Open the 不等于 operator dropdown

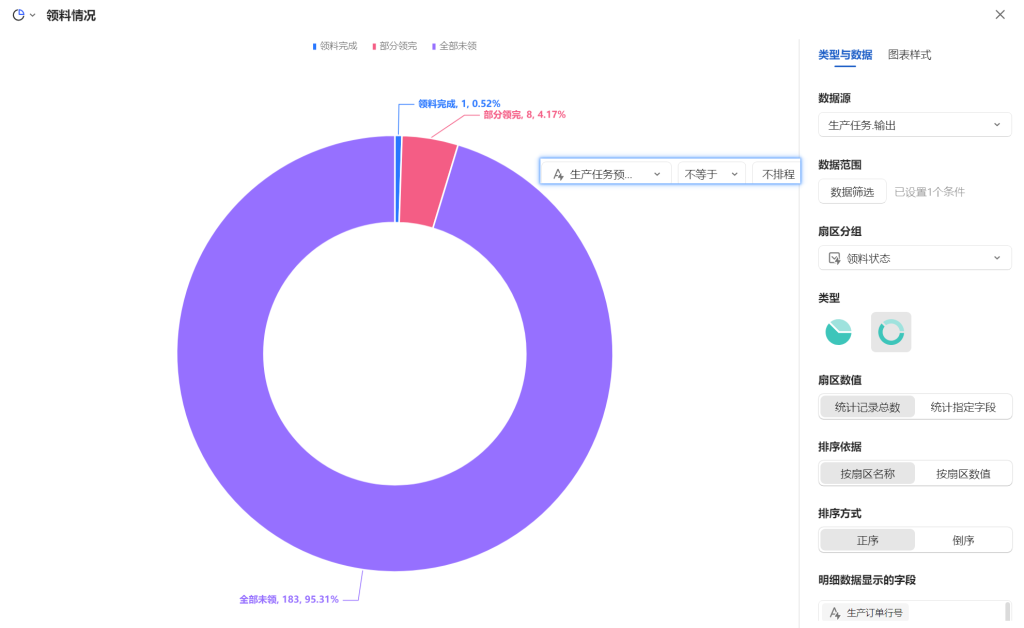tap(711, 174)
